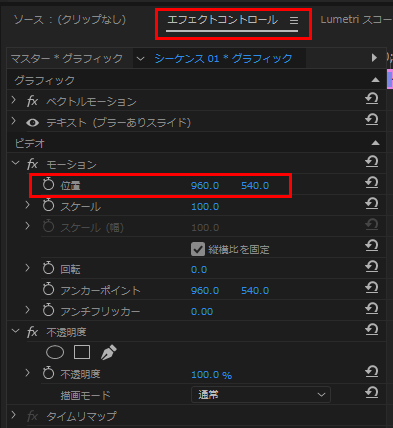
Task: Expand the ベクトルモーション effect
Action: pyautogui.click(x=14, y=100)
